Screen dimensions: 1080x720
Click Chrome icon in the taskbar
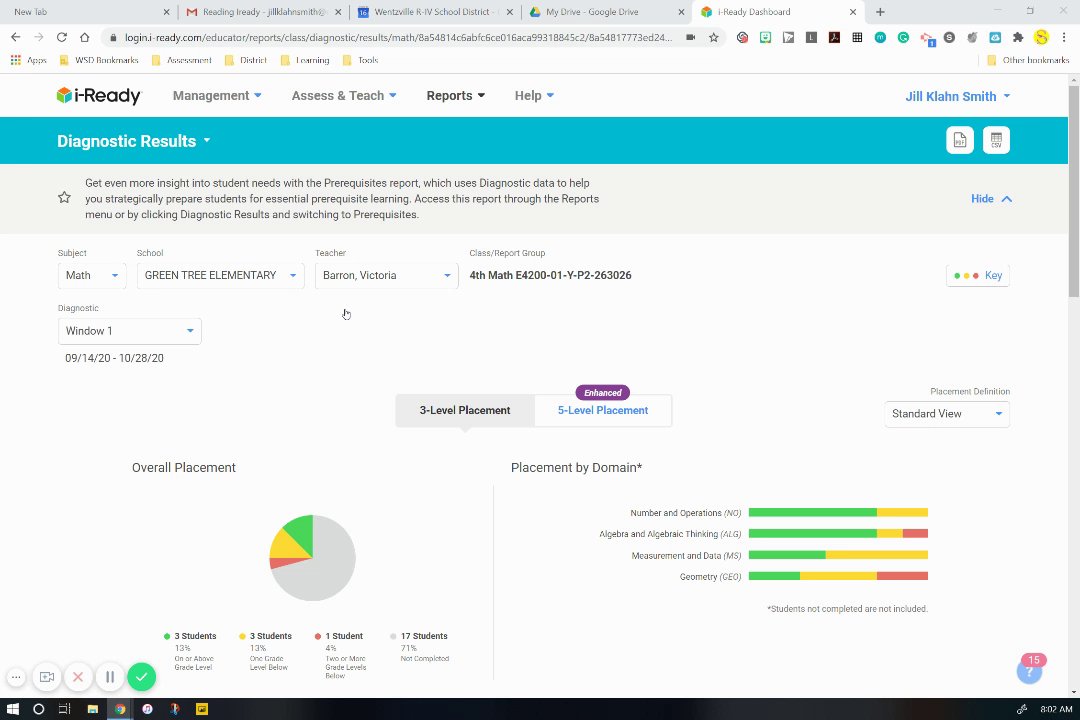coord(120,709)
